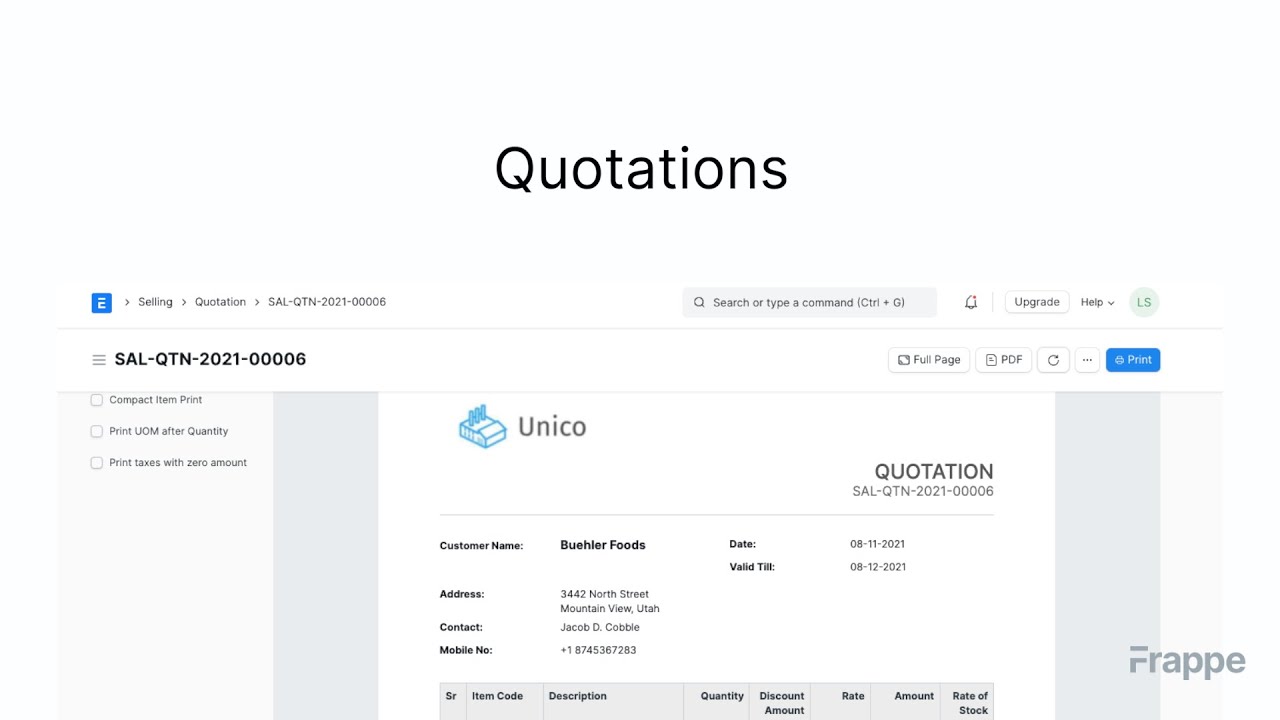The height and width of the screenshot is (720, 1280).
Task: Open the three-dots more options menu
Action: (x=1087, y=360)
